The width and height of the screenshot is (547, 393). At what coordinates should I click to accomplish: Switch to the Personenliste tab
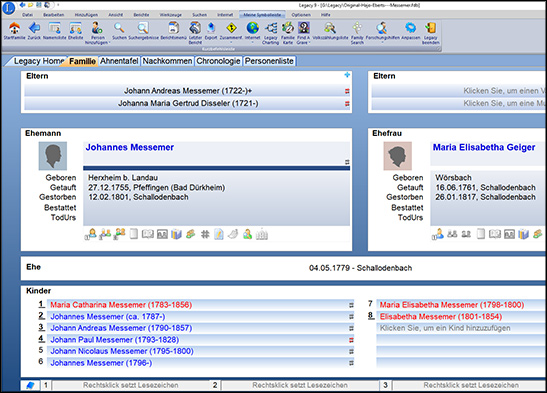[x=269, y=61]
